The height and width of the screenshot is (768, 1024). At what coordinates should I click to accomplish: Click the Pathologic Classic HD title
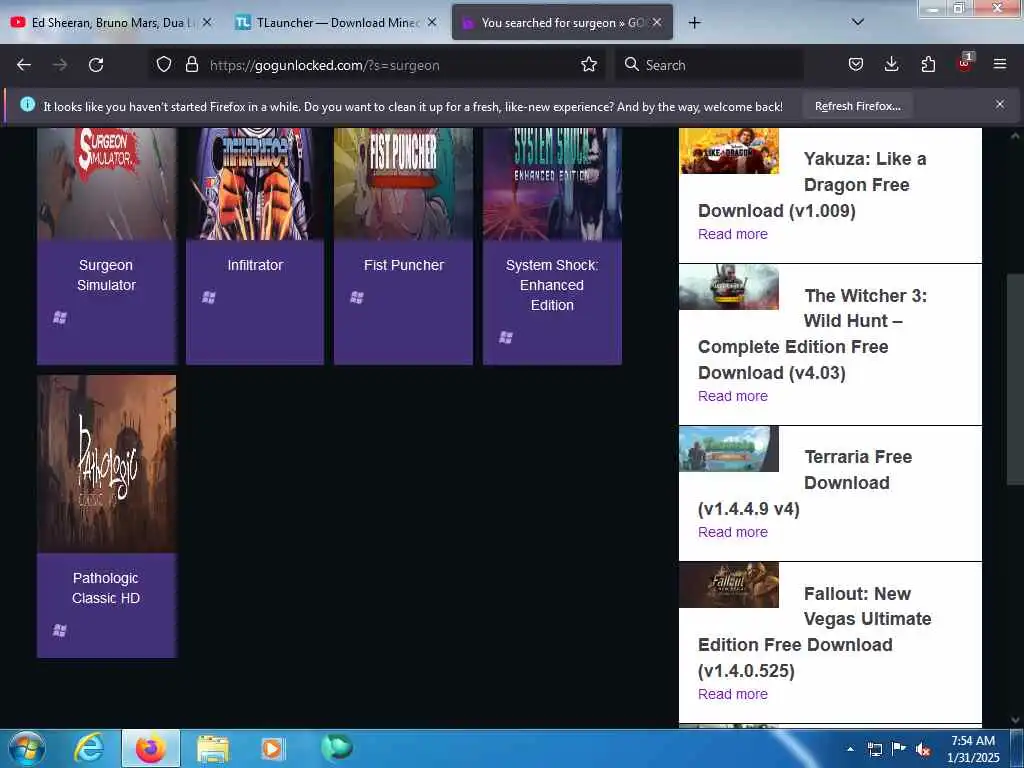106,588
